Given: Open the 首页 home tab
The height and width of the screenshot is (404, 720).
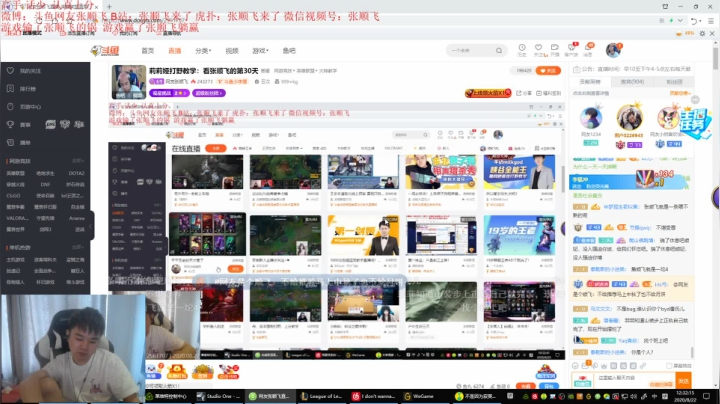Looking at the screenshot, I should click(x=147, y=50).
